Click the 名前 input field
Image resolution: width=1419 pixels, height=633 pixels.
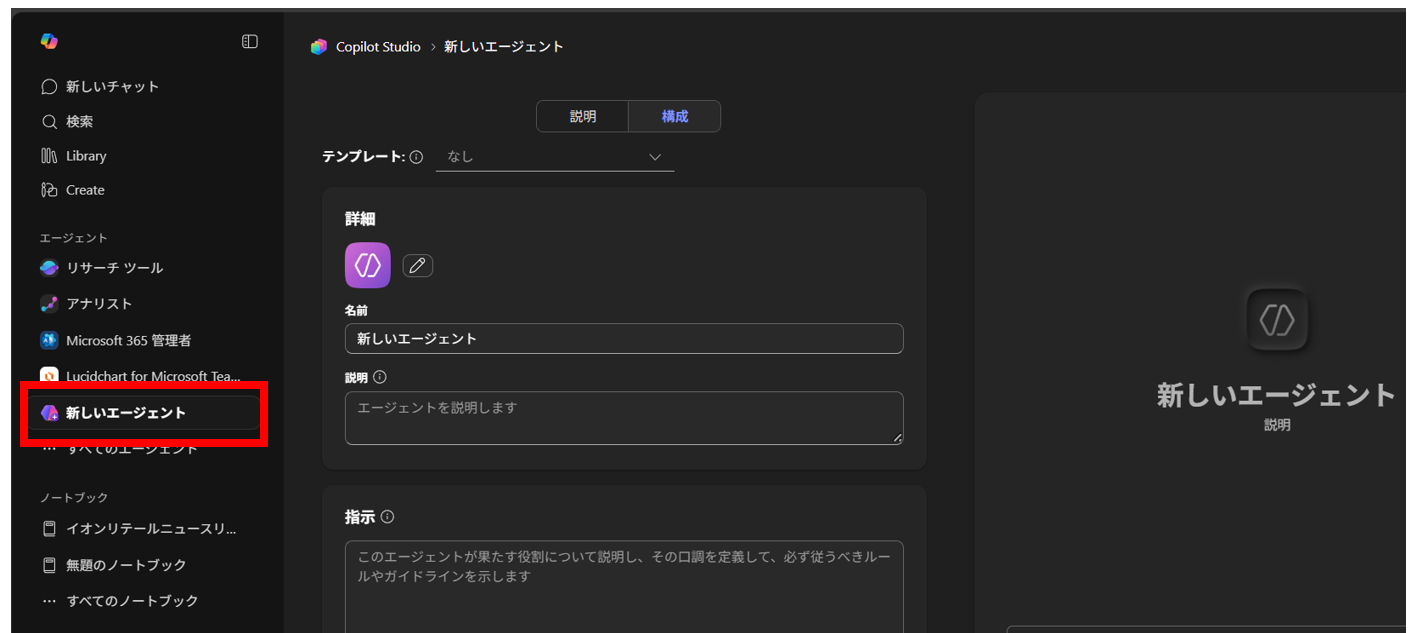(624, 339)
